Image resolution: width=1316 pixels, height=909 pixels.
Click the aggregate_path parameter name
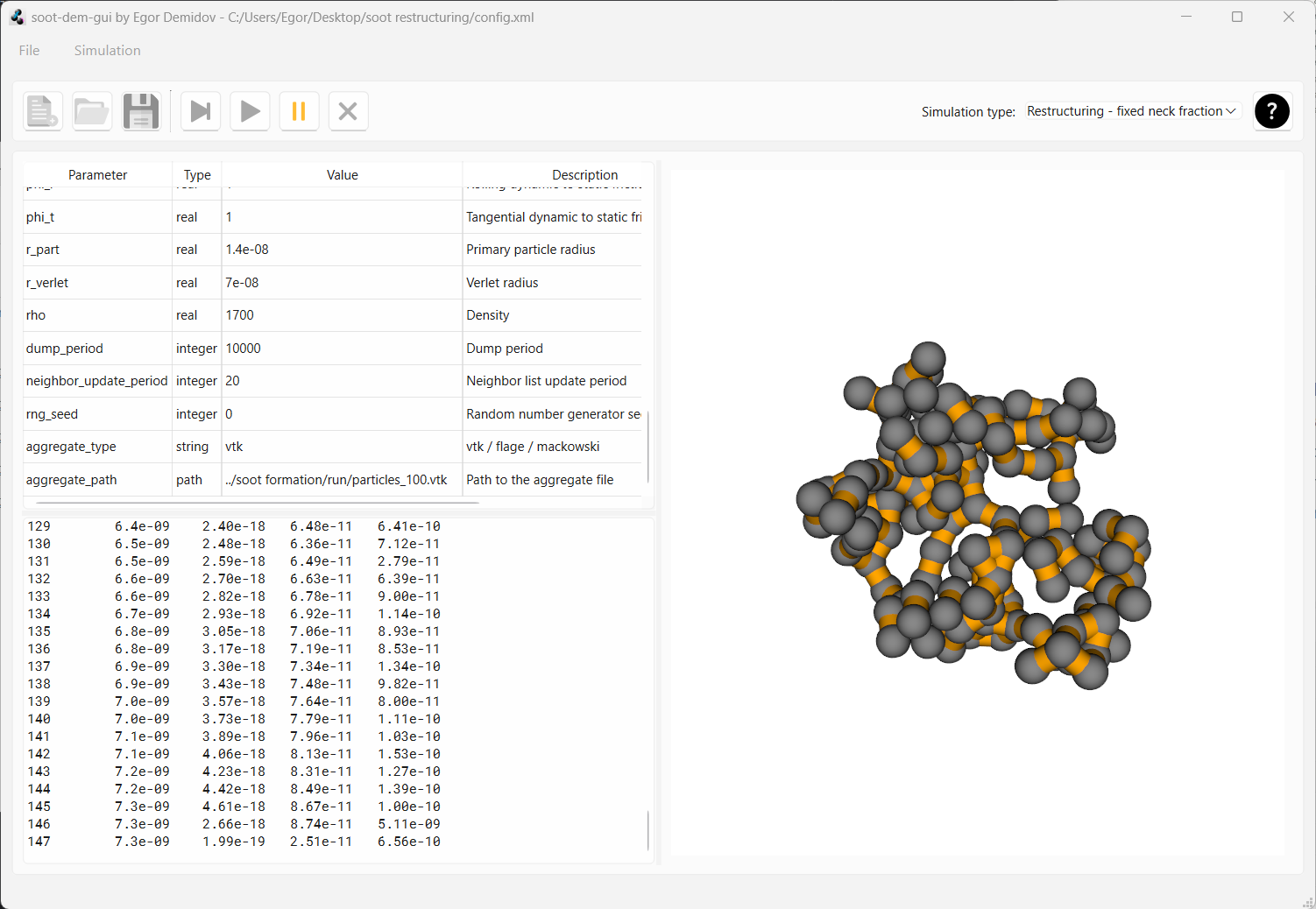pos(71,480)
